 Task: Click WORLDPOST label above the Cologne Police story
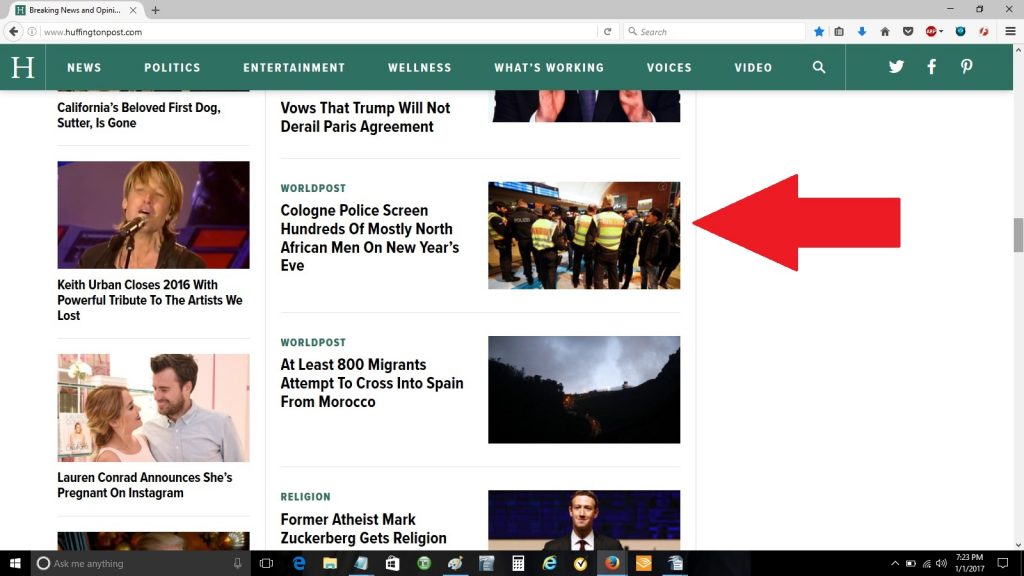tap(313, 188)
